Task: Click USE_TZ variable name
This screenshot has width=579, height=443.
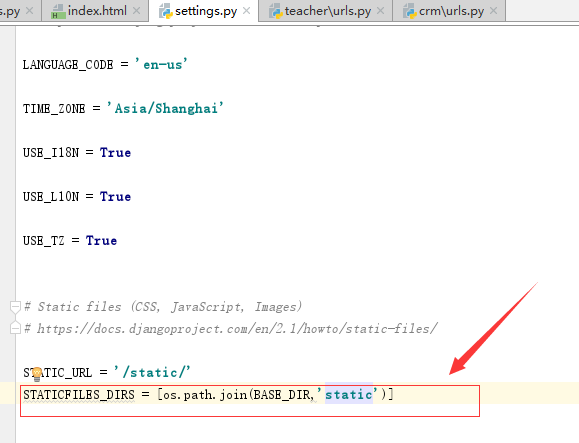Action: pyautogui.click(x=44, y=240)
